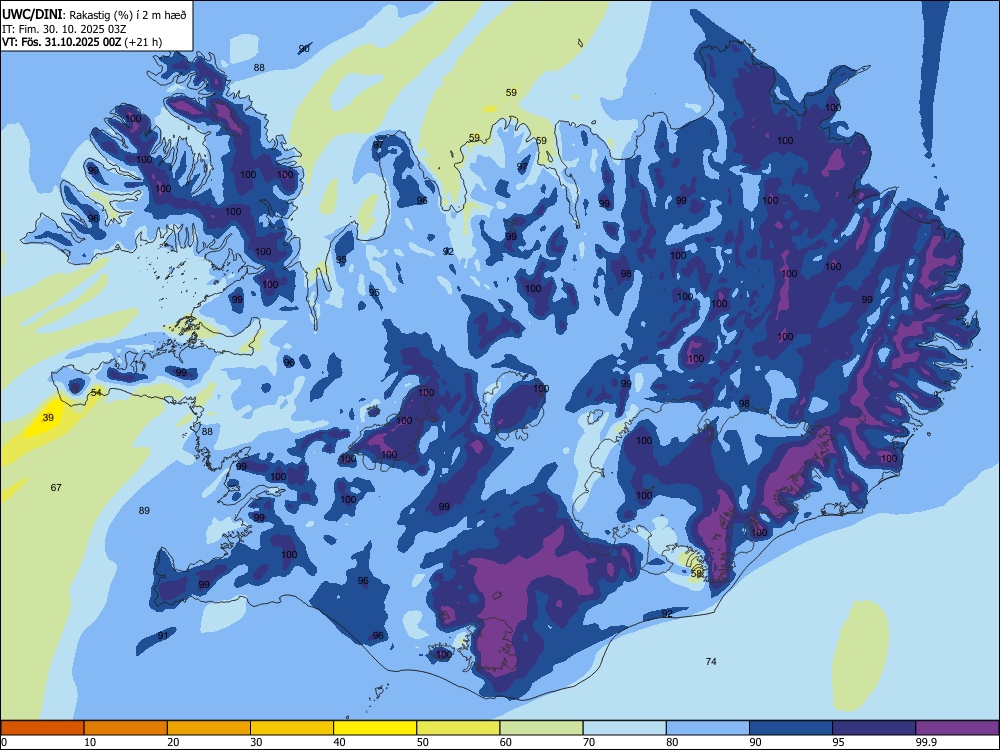The height and width of the screenshot is (750, 1000).
Task: Click the 20–30 light orange legend swatch
Action: [x=209, y=728]
